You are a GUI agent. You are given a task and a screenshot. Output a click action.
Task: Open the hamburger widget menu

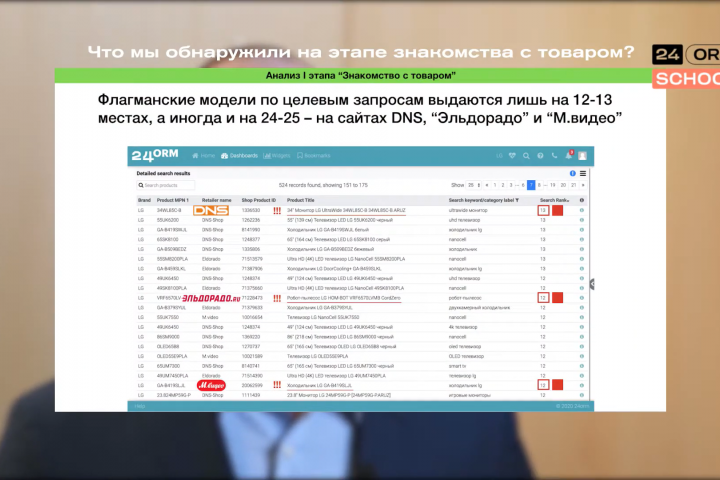pos(583,173)
